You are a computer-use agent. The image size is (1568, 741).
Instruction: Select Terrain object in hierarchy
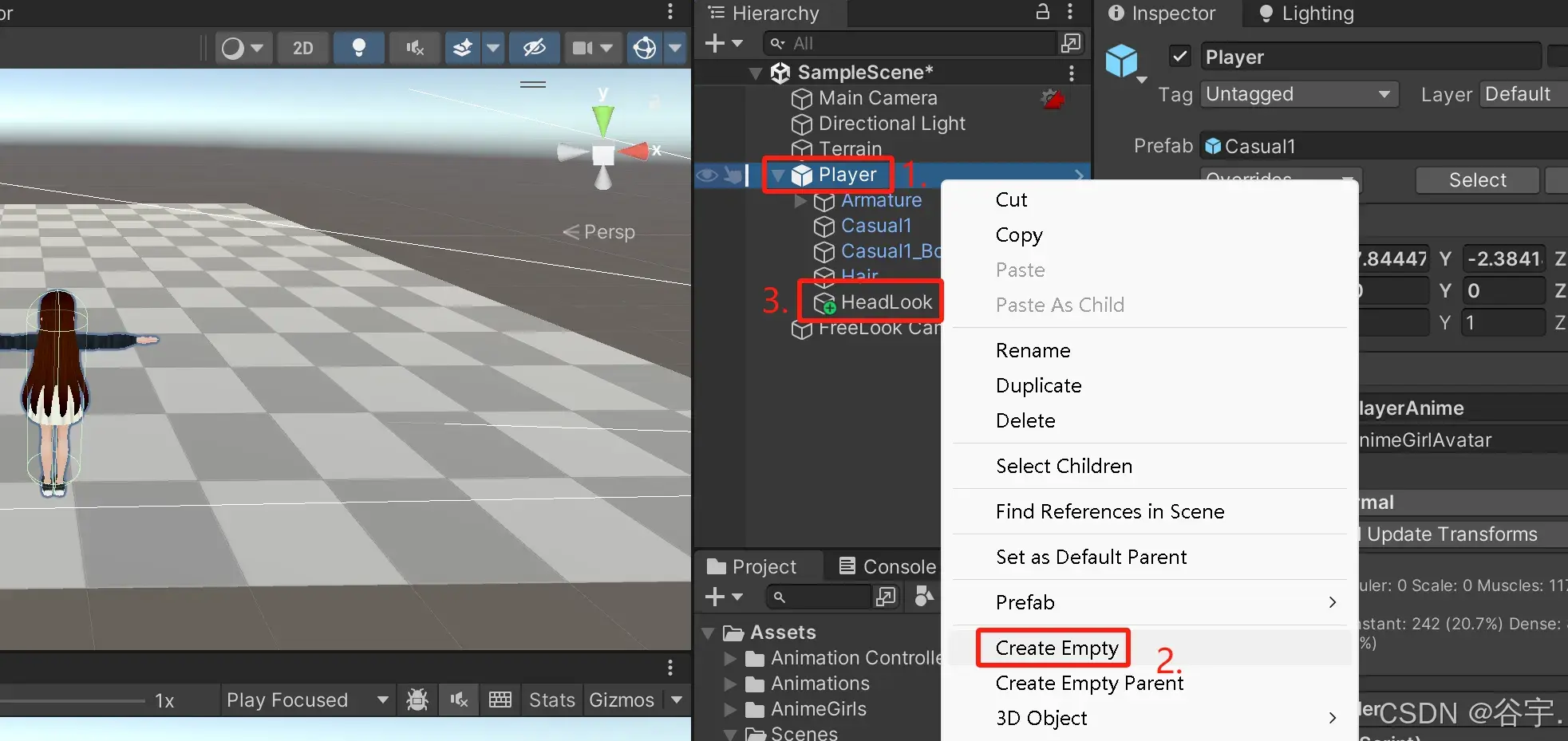pyautogui.click(x=850, y=149)
